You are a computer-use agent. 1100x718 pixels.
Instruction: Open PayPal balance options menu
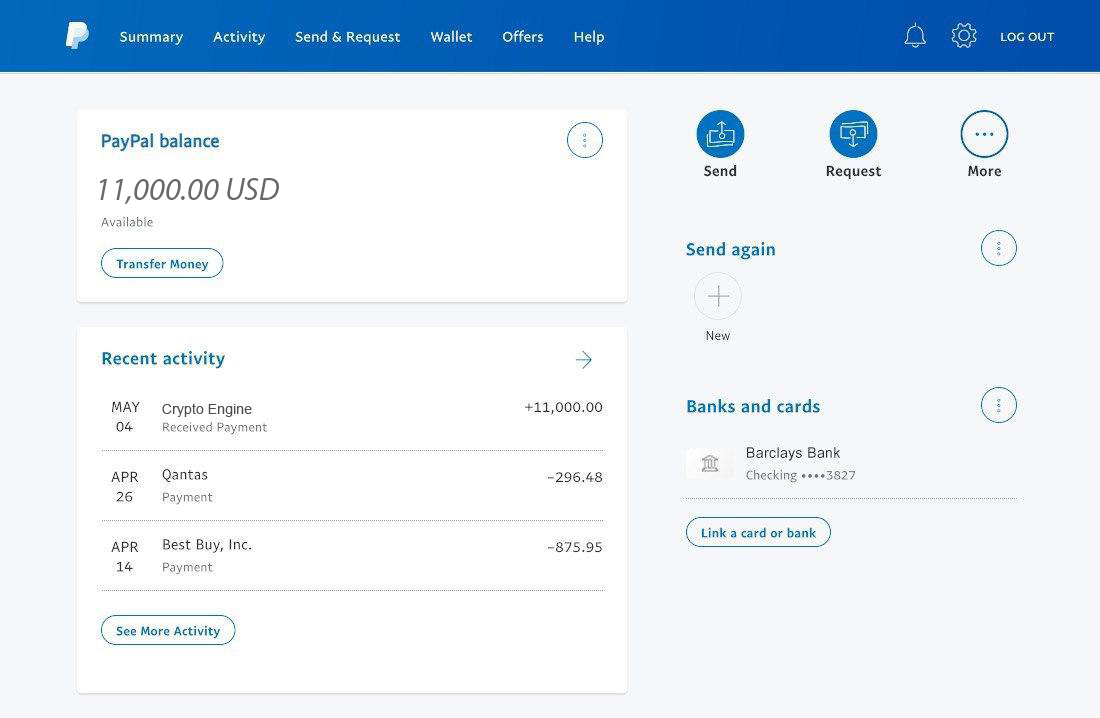tap(584, 140)
